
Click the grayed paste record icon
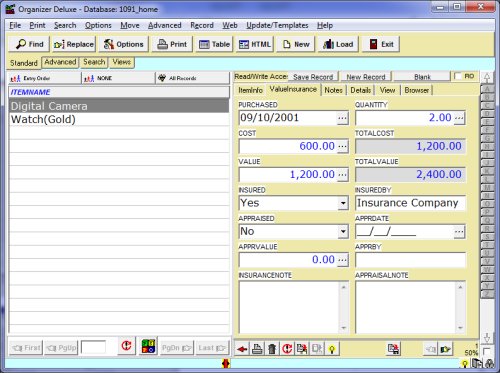317,349
